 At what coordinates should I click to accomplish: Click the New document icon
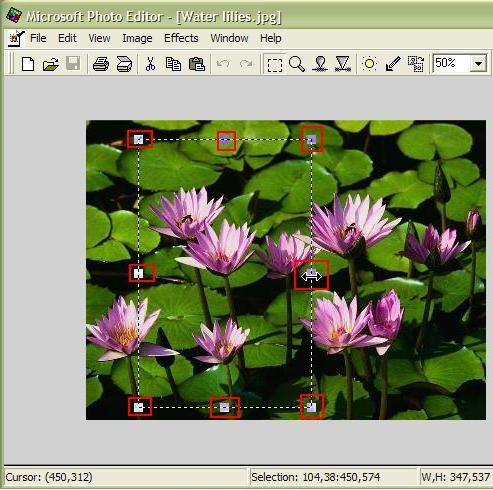tap(28, 63)
